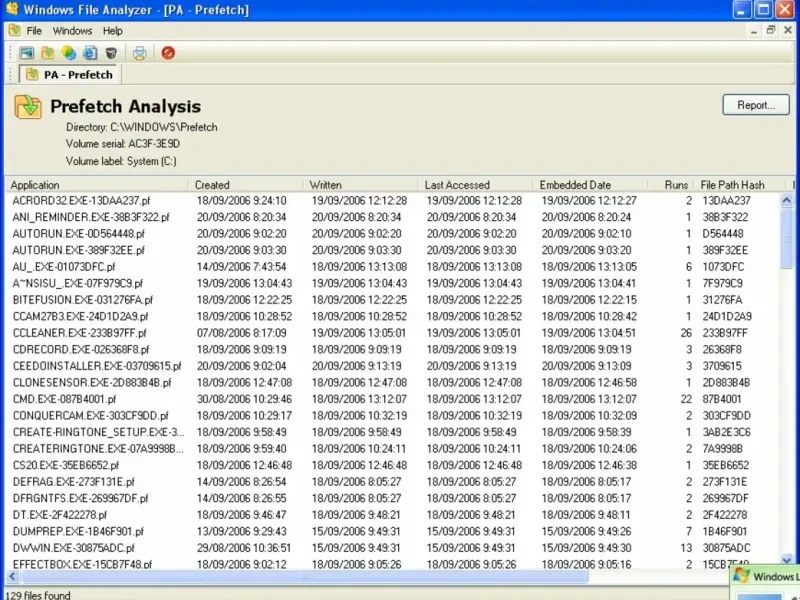Launch the Prefetch Analyzer toolbar icon
The image size is (800, 600).
coord(48,53)
